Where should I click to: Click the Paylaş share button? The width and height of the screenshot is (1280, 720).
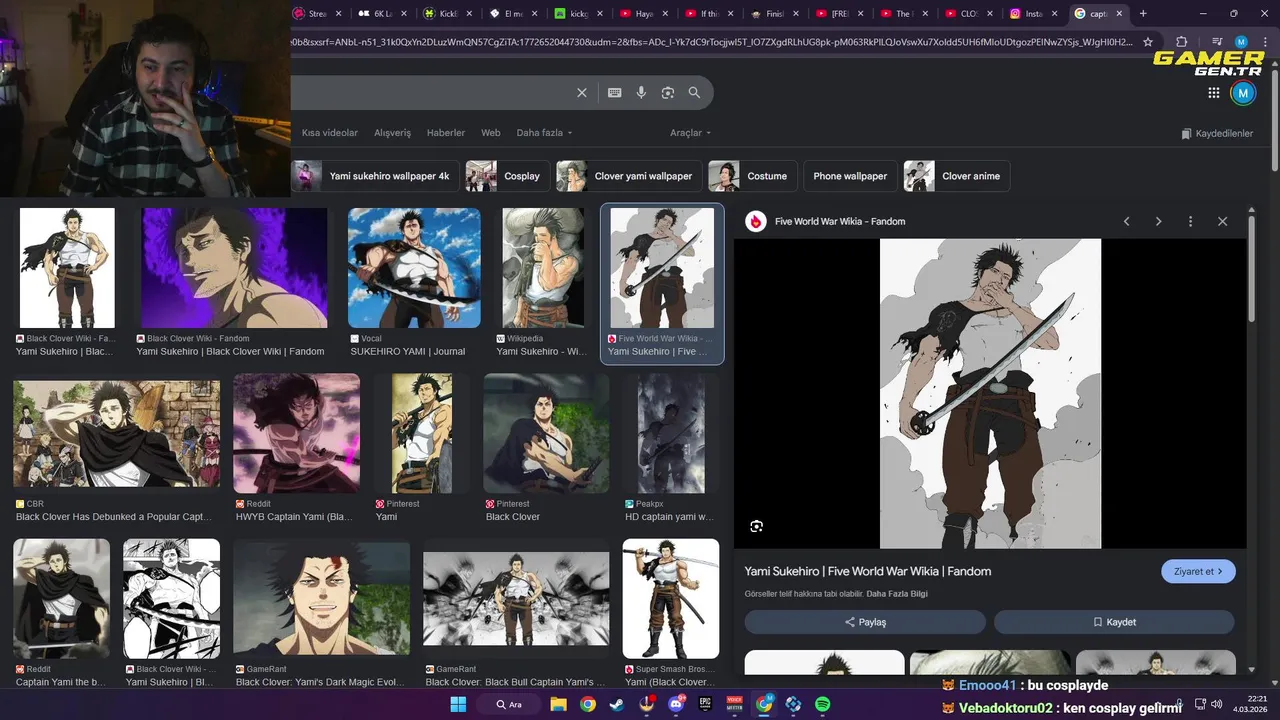click(x=865, y=622)
